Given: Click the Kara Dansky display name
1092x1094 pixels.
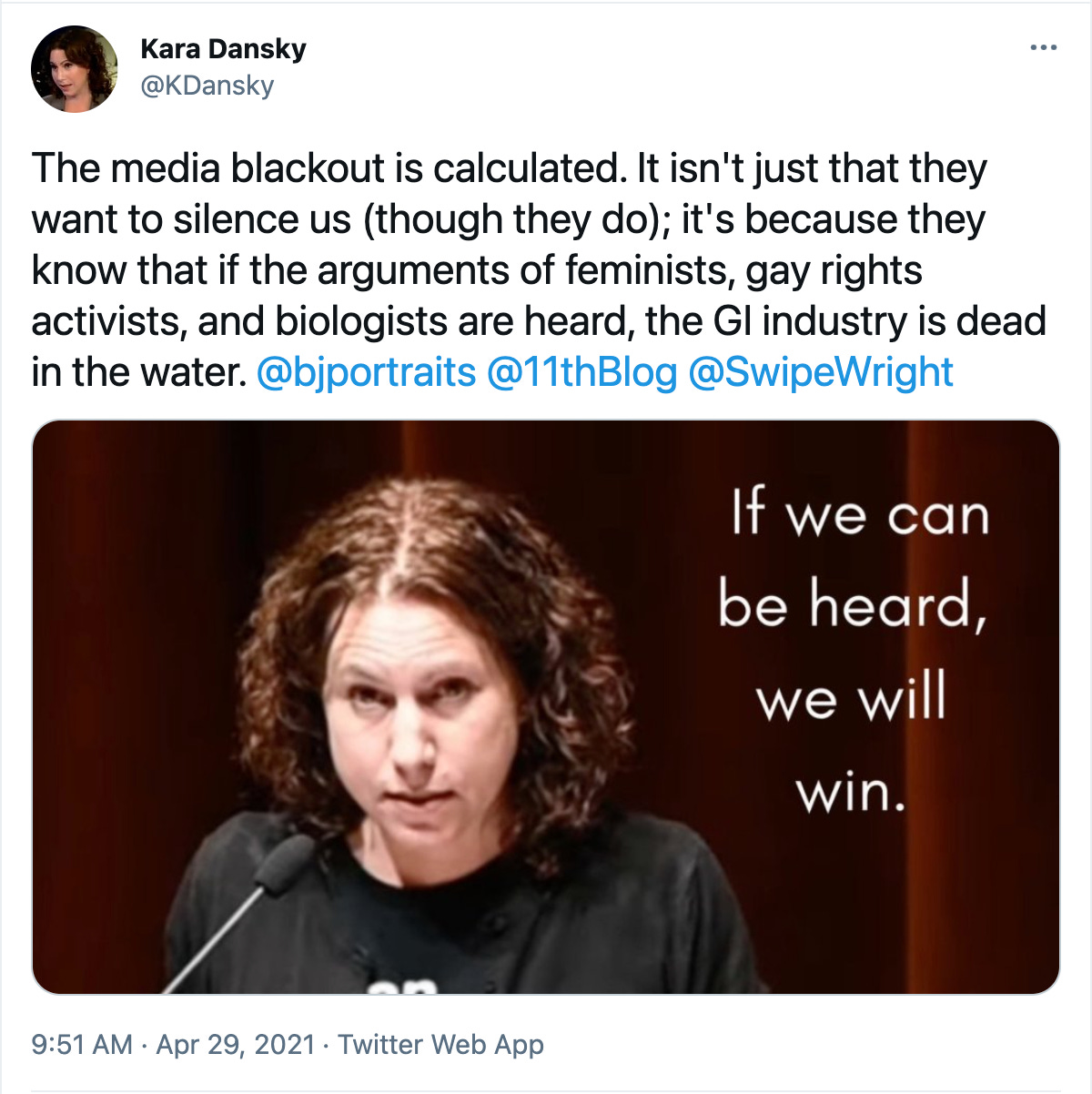Looking at the screenshot, I should click(222, 49).
